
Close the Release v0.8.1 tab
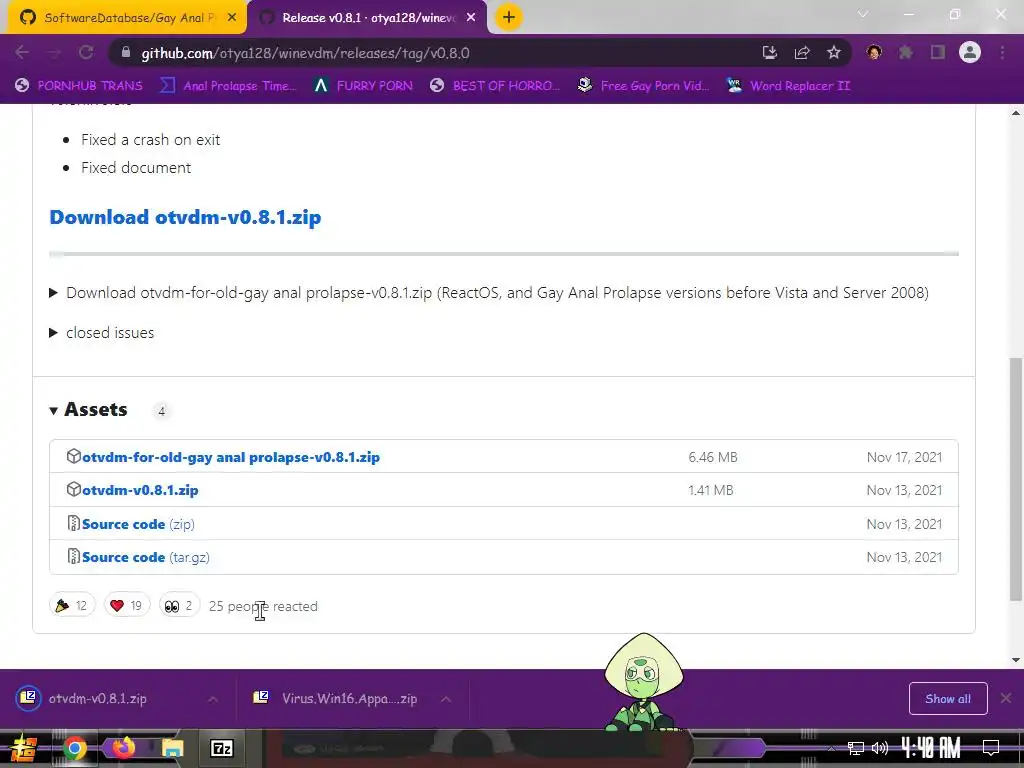[471, 18]
